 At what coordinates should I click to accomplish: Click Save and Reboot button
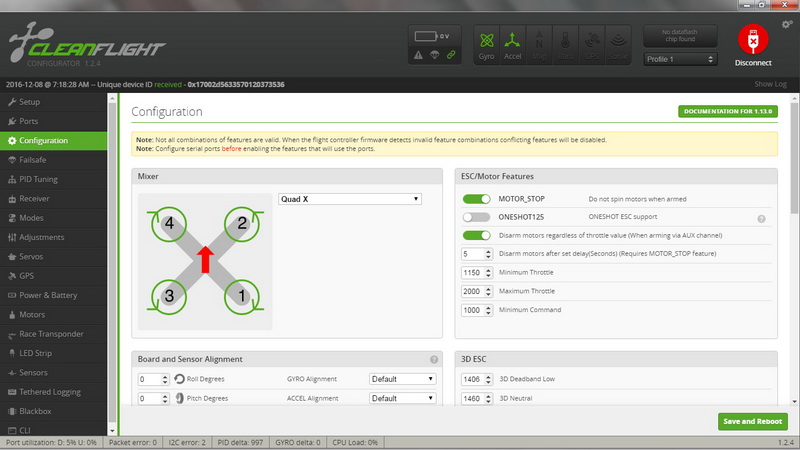pos(753,421)
